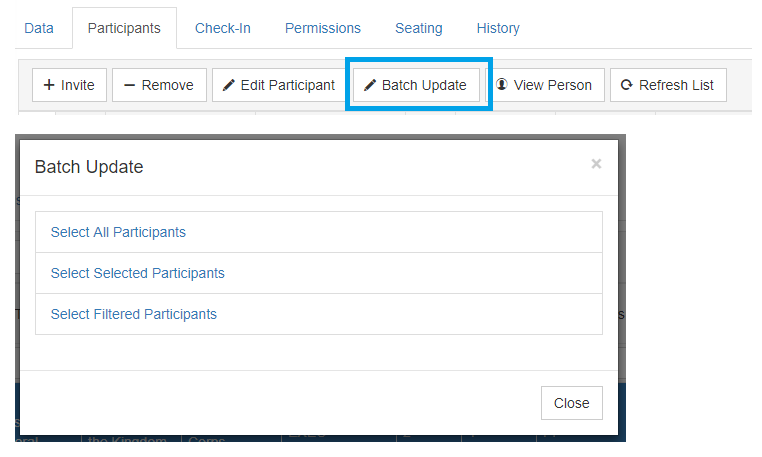This screenshot has width=762, height=457.
Task: Click the Invite button label
Action: click(x=78, y=85)
